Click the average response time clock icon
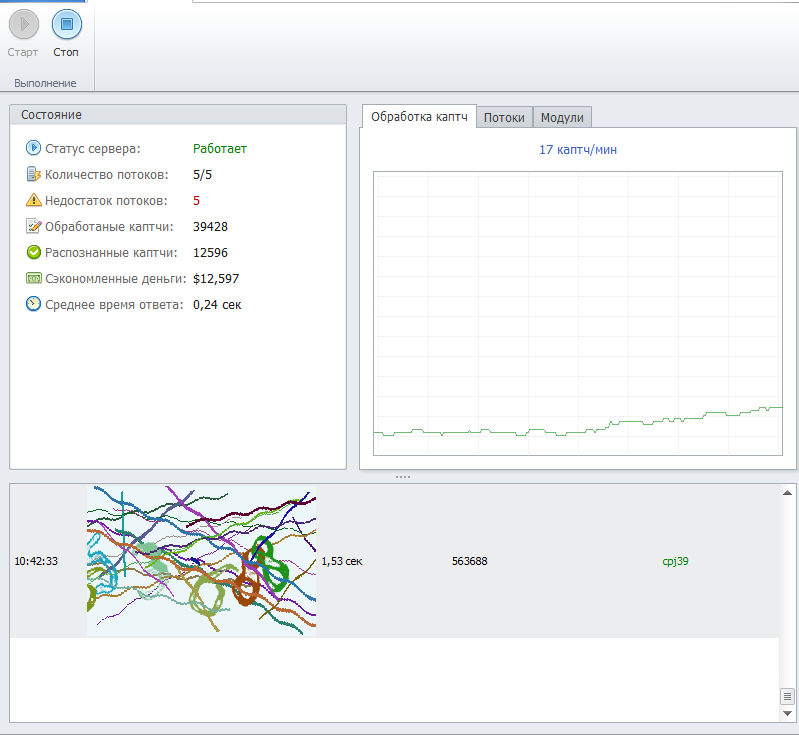This screenshot has width=799, height=735. [x=33, y=304]
